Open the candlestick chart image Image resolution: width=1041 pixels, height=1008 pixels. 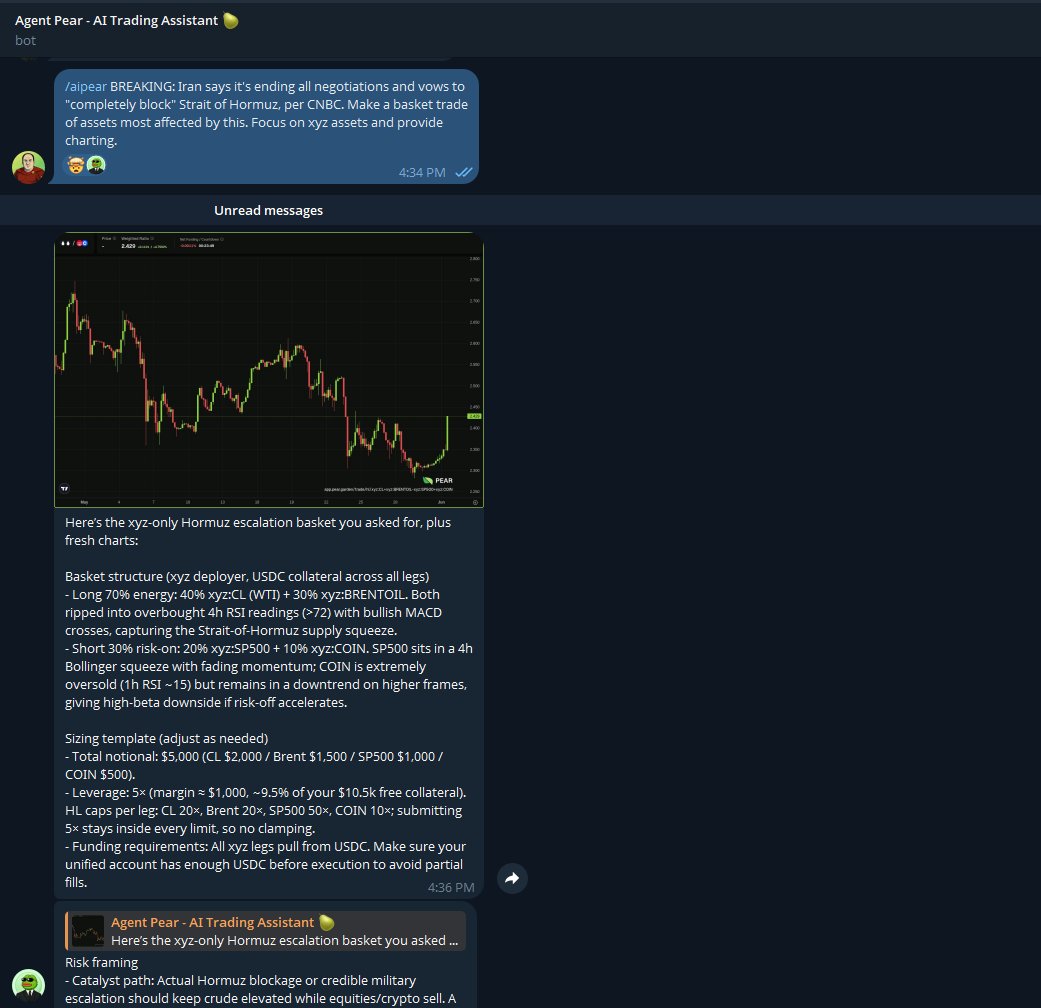(x=269, y=370)
